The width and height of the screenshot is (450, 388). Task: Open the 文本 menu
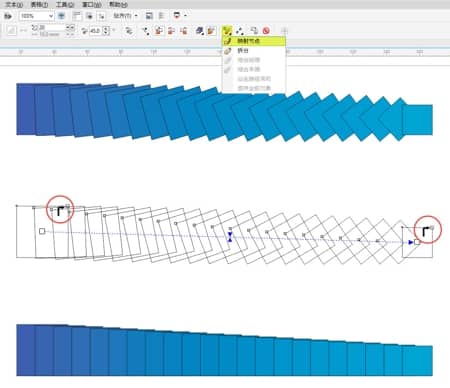coord(14,5)
